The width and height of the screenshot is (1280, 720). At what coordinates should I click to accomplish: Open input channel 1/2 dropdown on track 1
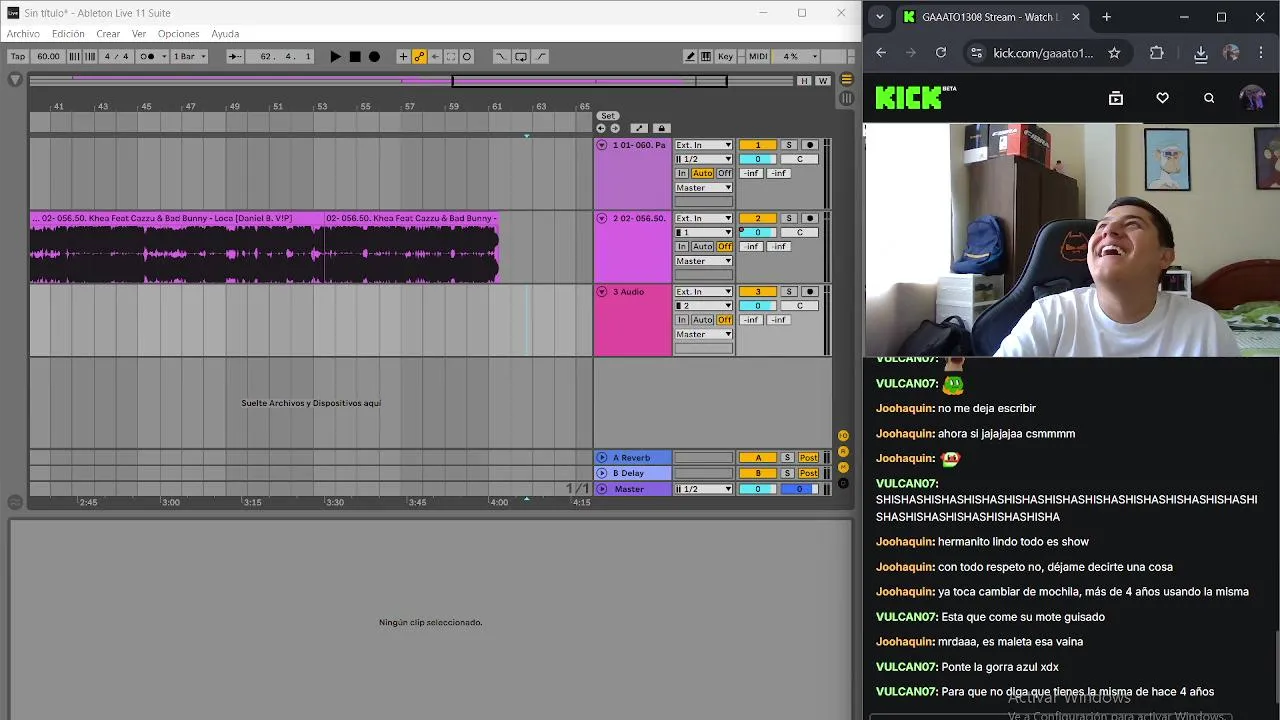(x=704, y=159)
